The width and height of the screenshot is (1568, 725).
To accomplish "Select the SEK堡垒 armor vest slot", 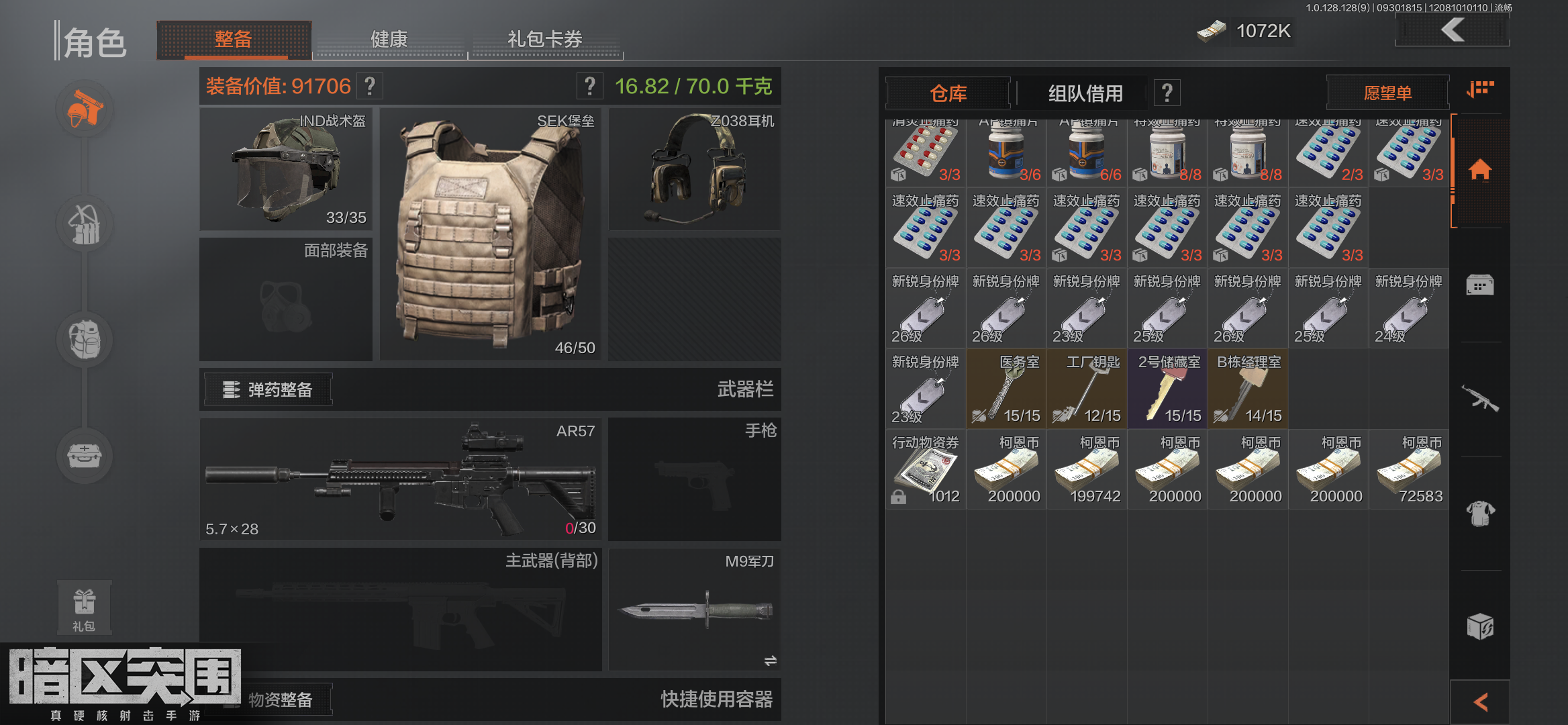I will [x=490, y=234].
